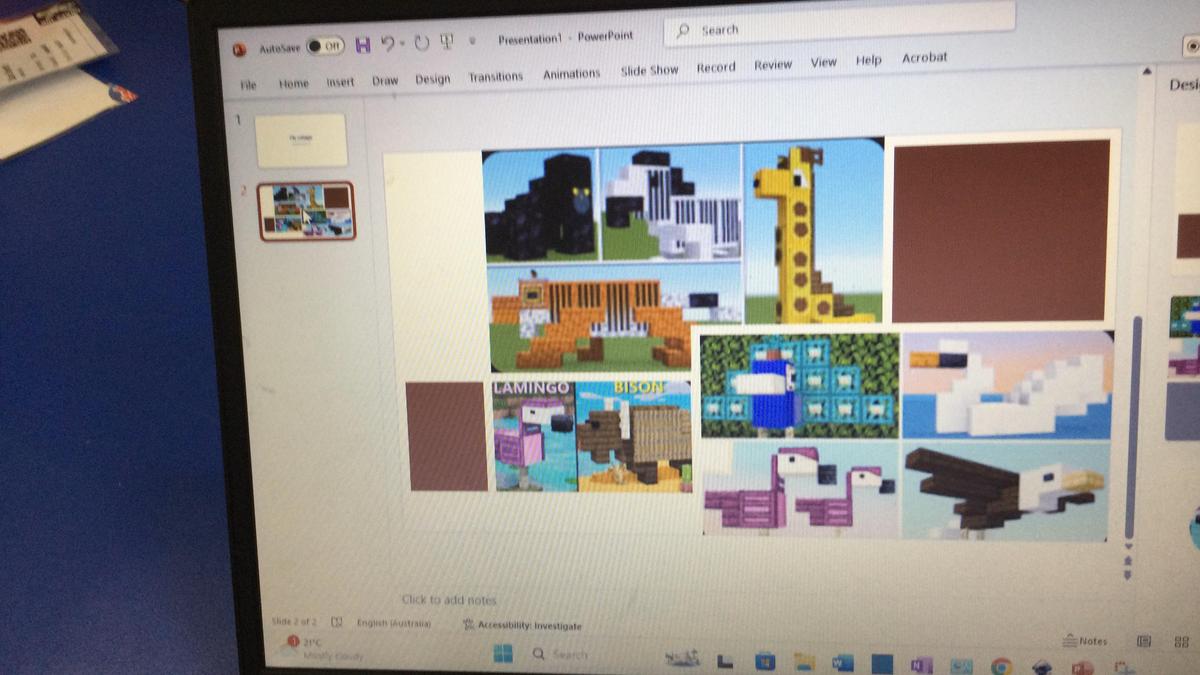
Task: Select the small brown rectangle at bottom left
Action: (x=446, y=436)
